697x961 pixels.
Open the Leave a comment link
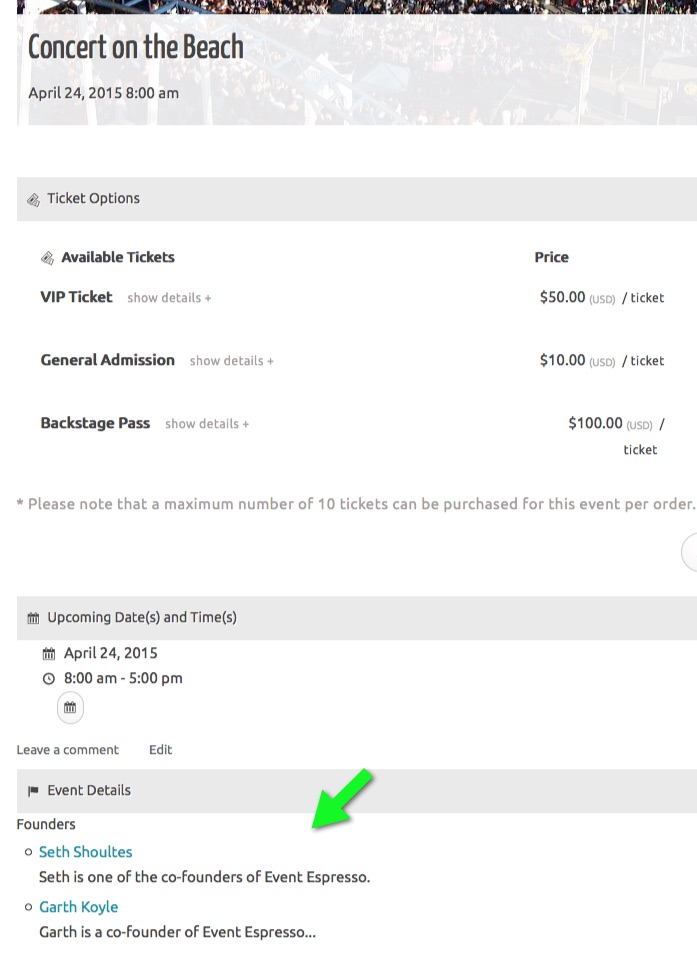[x=67, y=750]
